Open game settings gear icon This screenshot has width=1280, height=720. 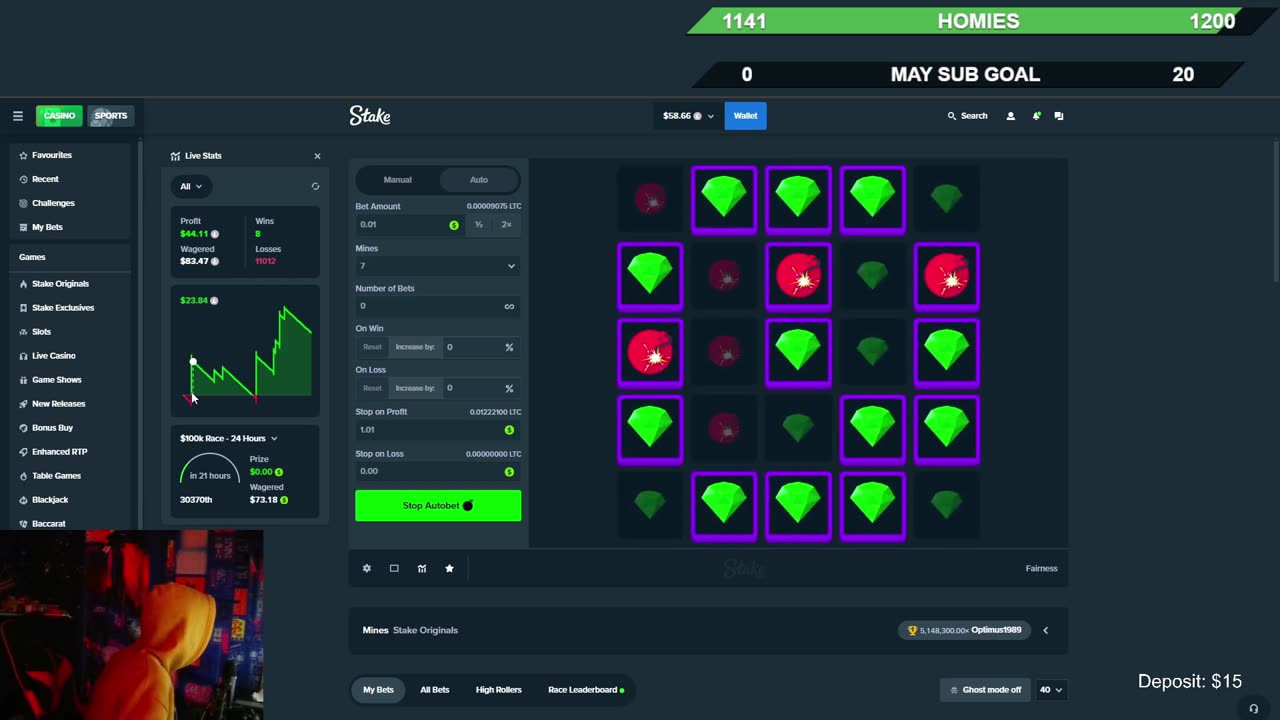pos(367,568)
